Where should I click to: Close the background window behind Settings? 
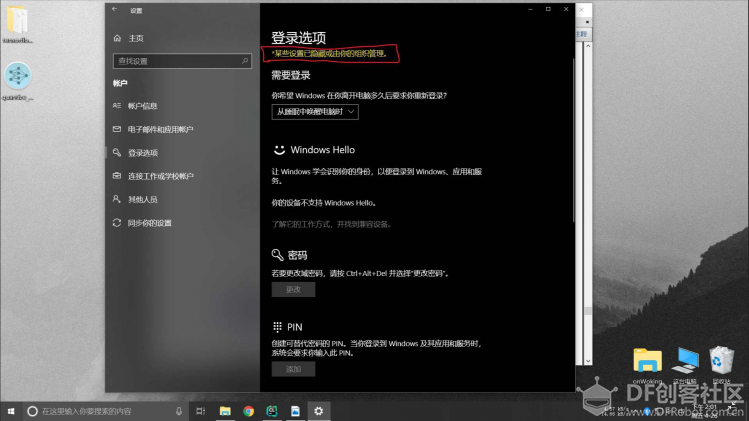(x=582, y=10)
